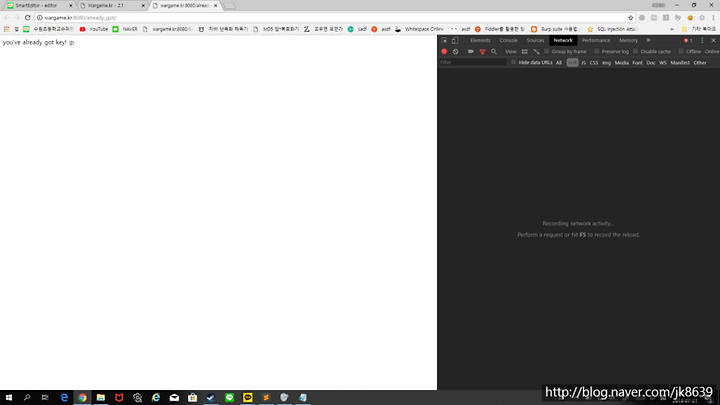Open the Mail app from the taskbar

pos(174,397)
